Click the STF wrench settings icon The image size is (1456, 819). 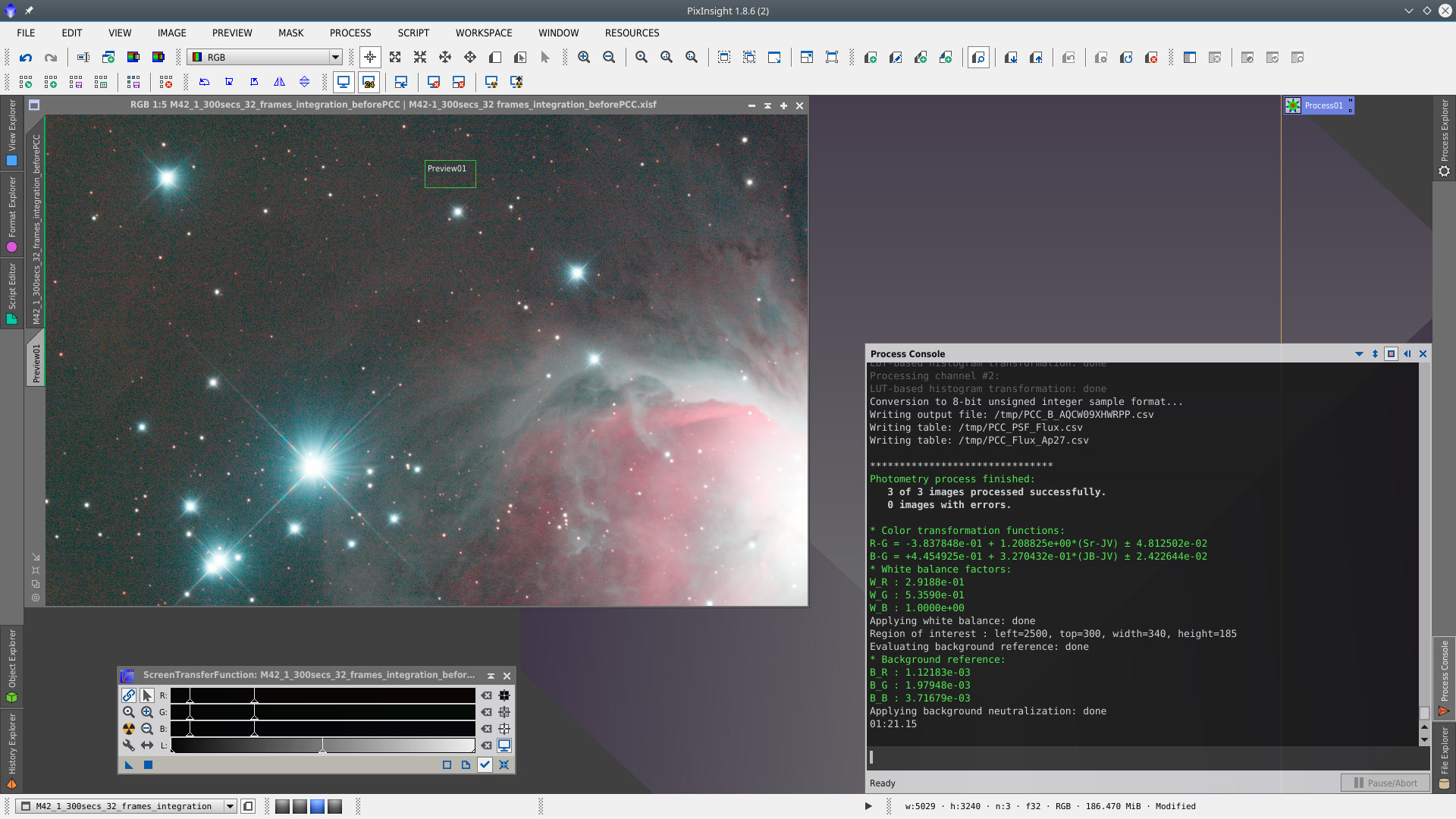pyautogui.click(x=129, y=745)
